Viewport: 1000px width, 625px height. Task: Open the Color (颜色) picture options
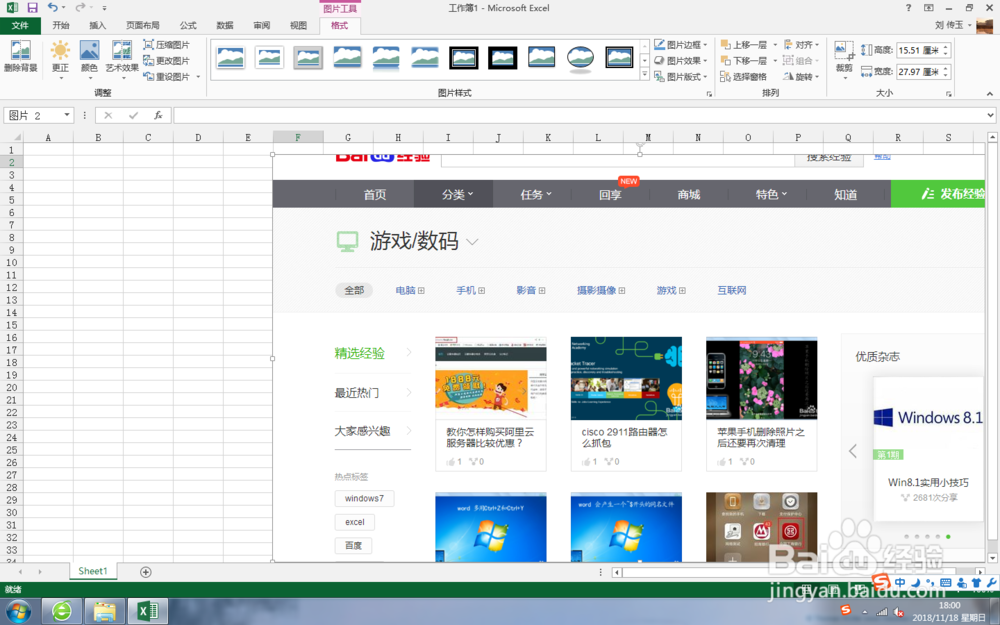[x=89, y=59]
